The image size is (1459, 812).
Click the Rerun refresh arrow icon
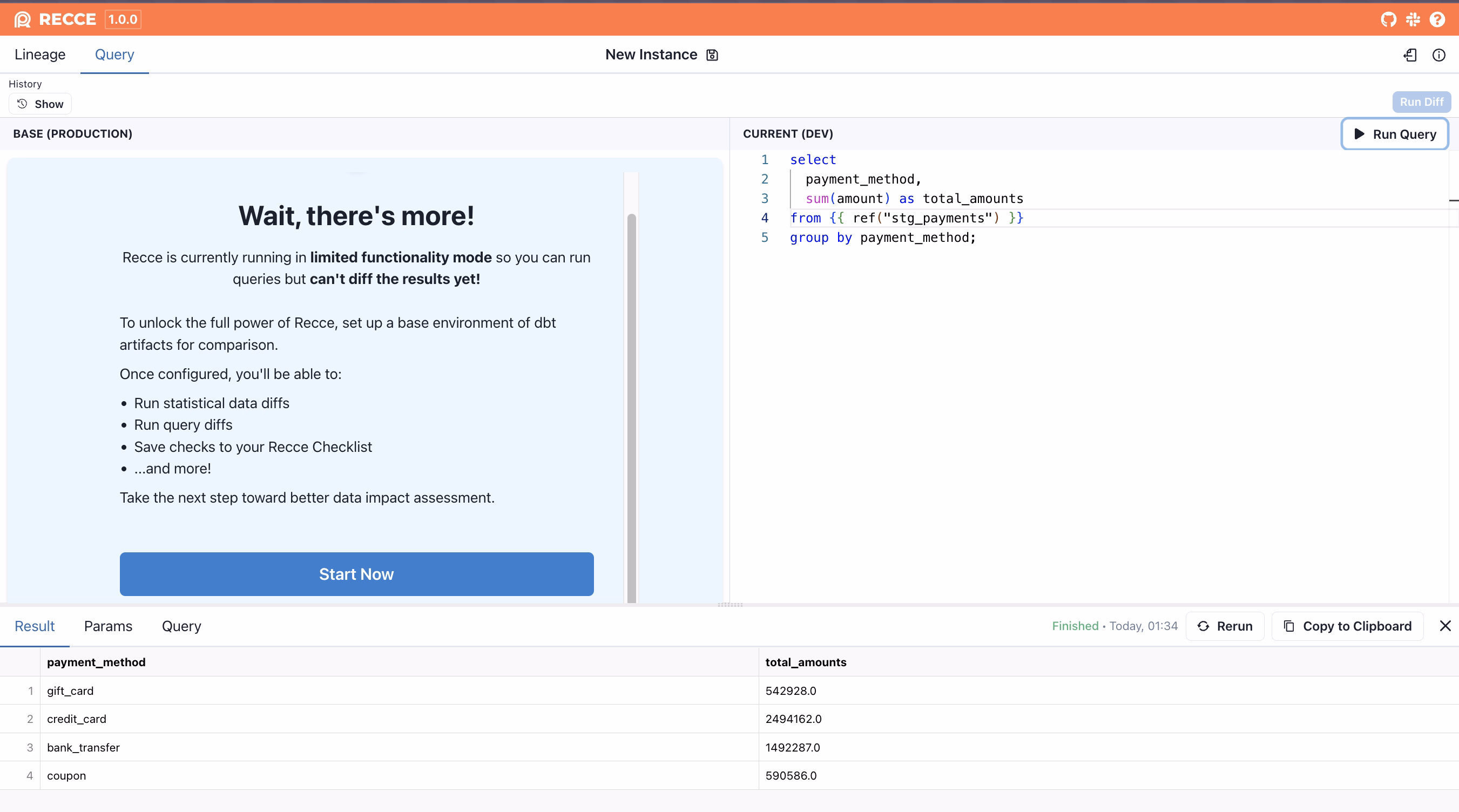tap(1203, 626)
